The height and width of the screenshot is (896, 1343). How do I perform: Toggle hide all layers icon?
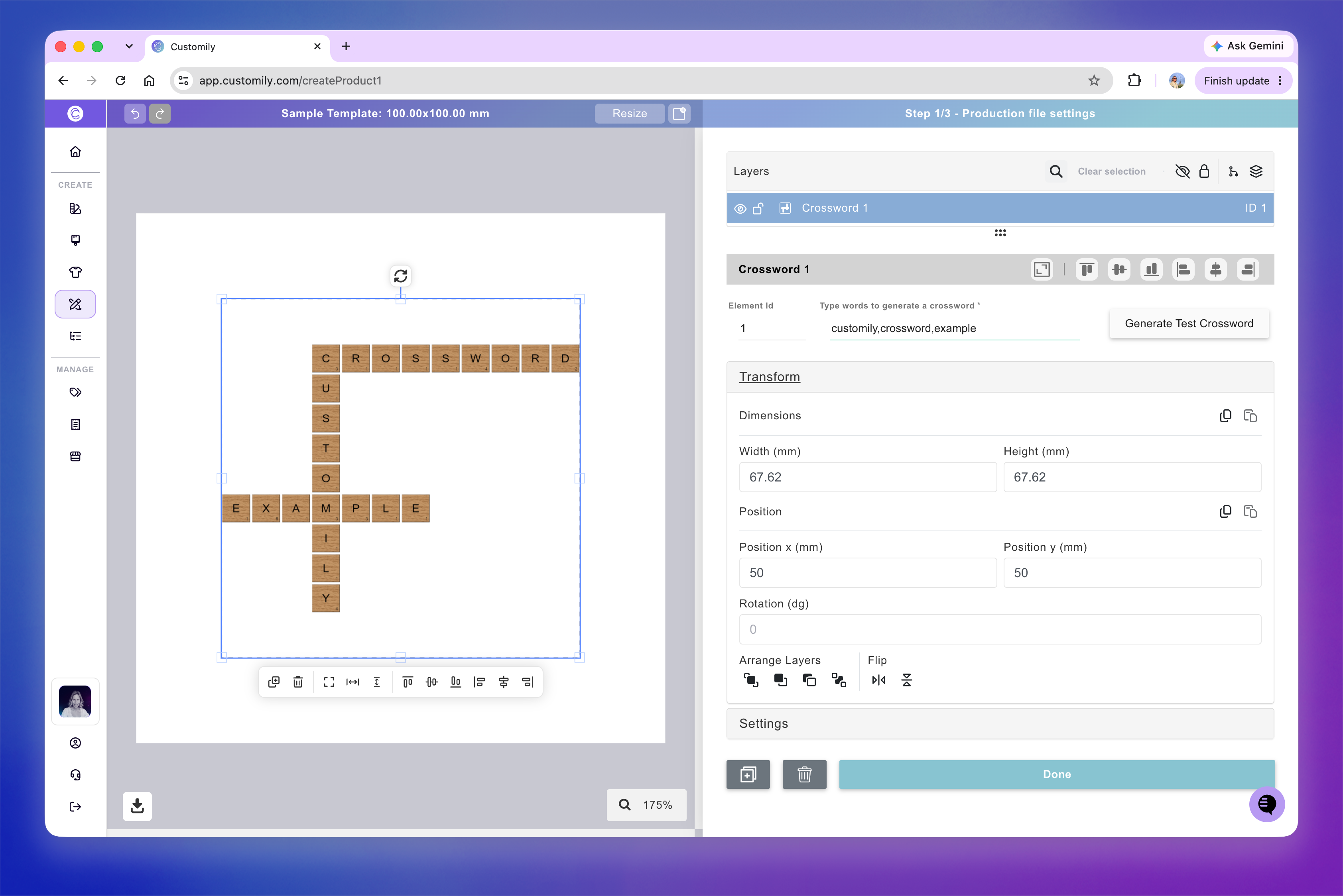(1182, 171)
